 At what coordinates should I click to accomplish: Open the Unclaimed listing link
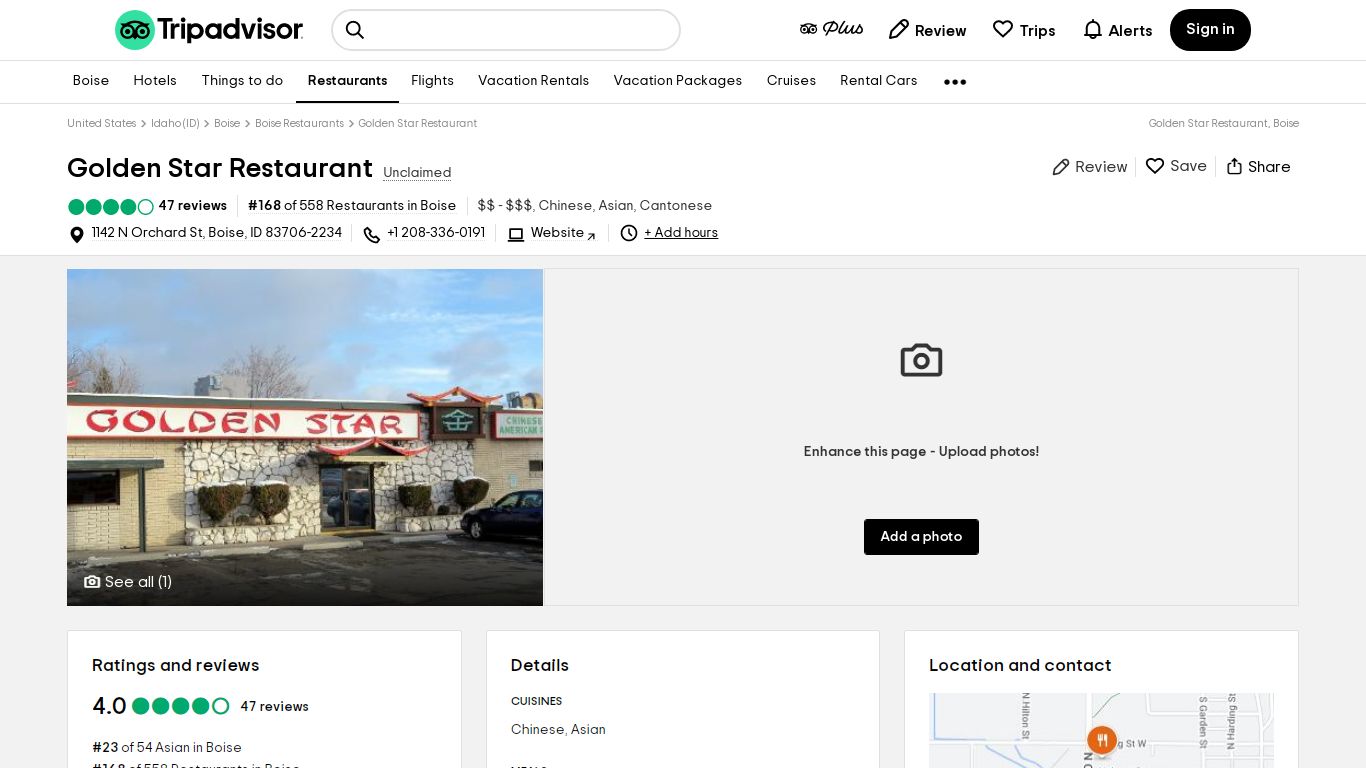(x=417, y=173)
